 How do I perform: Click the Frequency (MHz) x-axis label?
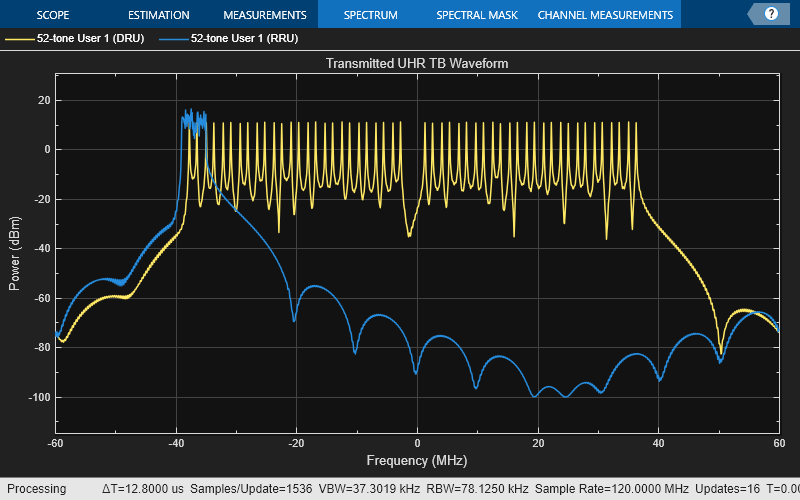click(x=417, y=460)
